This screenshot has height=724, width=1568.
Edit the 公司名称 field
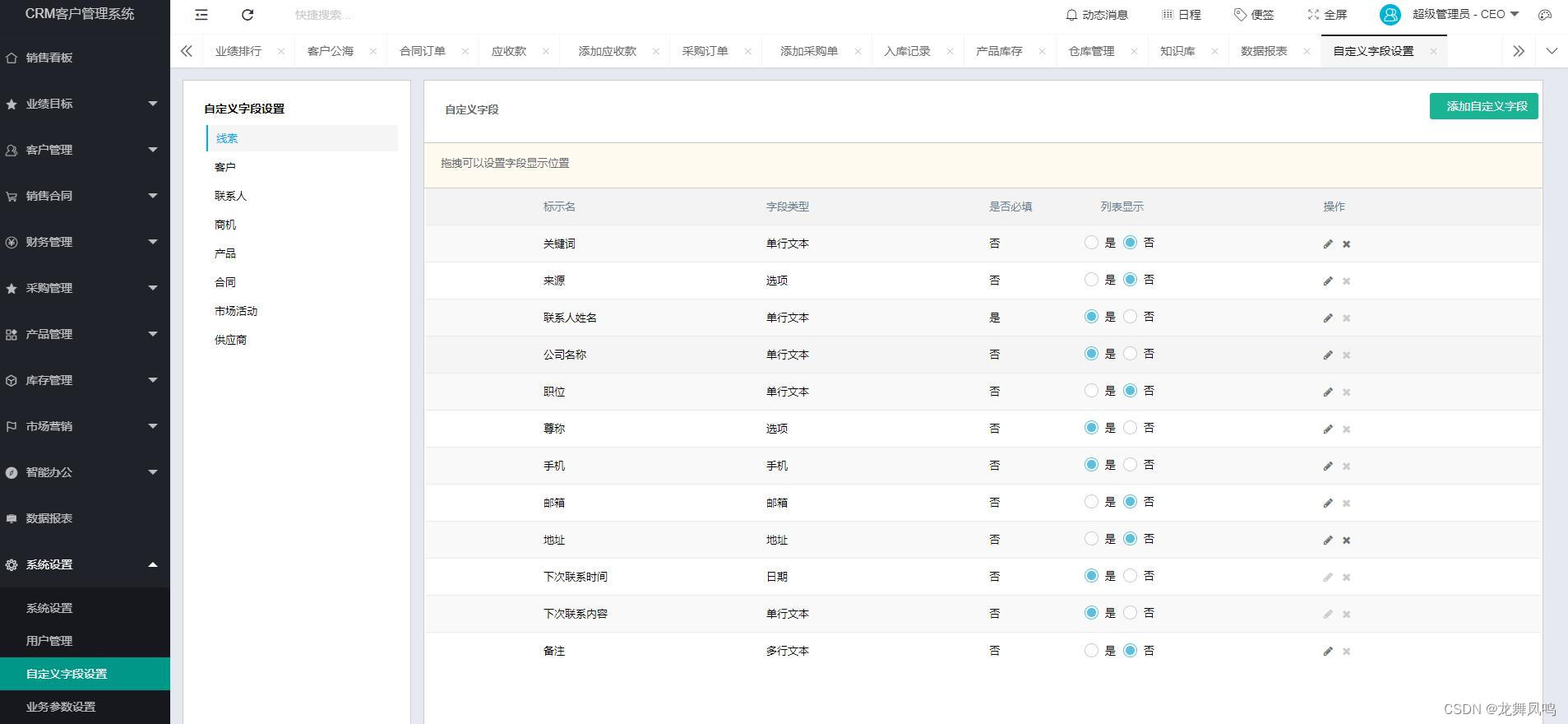[x=1328, y=355]
